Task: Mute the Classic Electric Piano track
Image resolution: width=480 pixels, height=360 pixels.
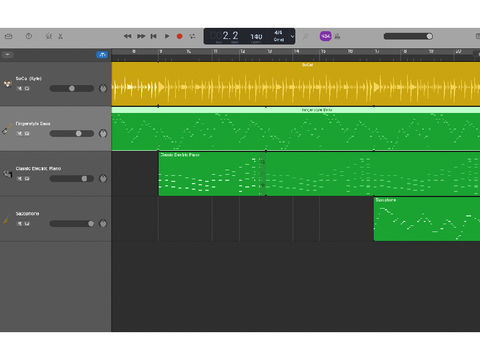Action: tap(20, 179)
